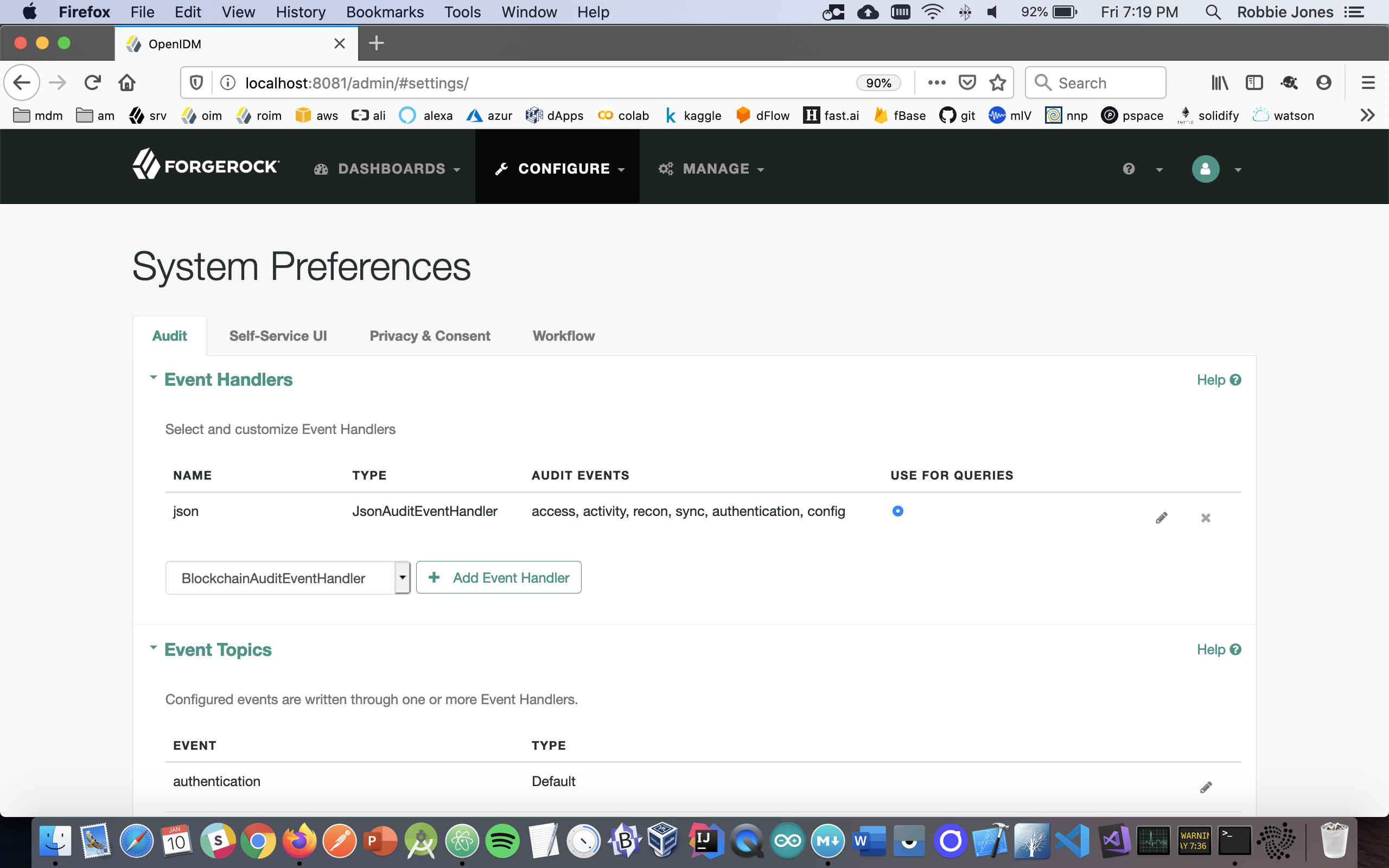Edit the authentication event topic
Screen dimensions: 1389x868
pyautogui.click(x=1205, y=787)
